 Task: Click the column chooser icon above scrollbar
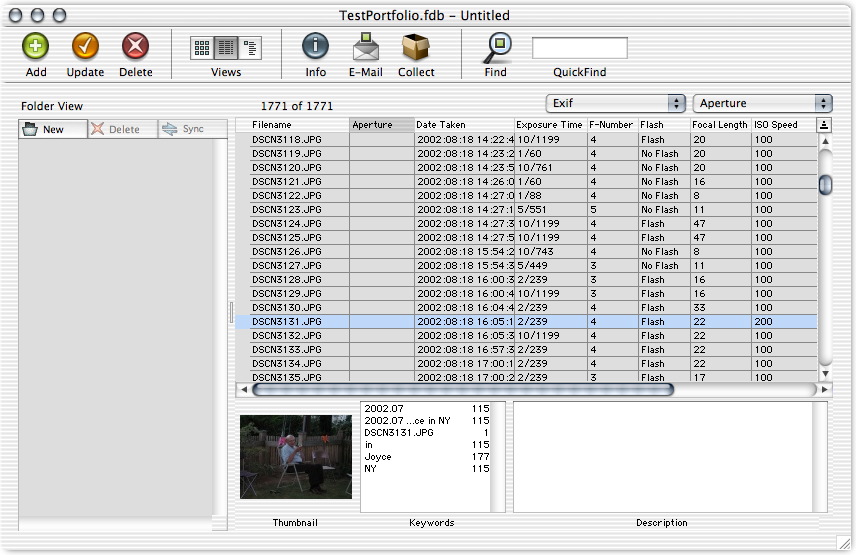824,125
